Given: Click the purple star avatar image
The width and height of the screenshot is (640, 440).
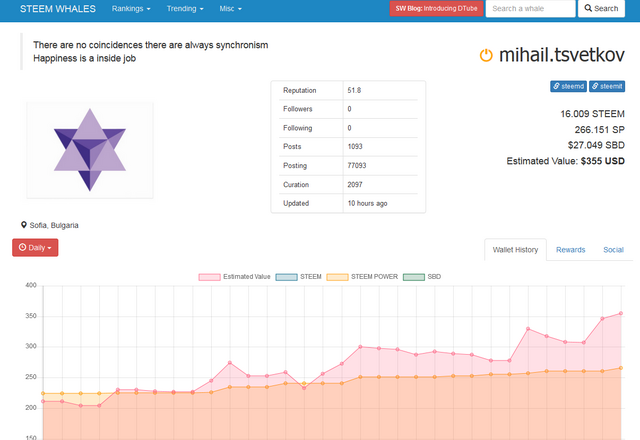Looking at the screenshot, I should click(x=90, y=150).
